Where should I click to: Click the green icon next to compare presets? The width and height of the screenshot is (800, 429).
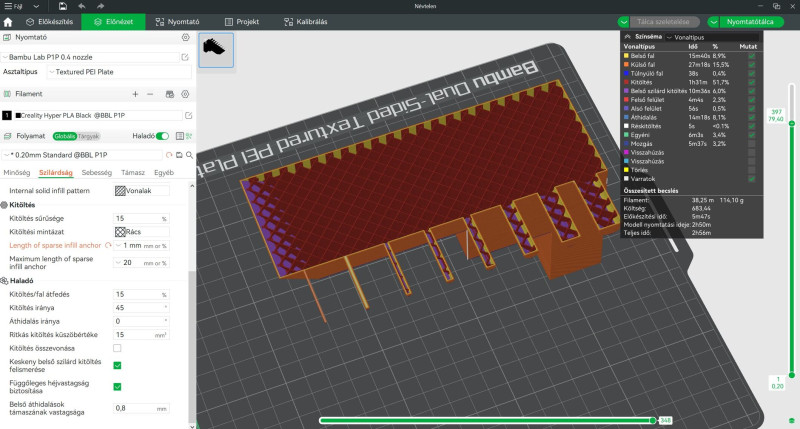point(189,136)
